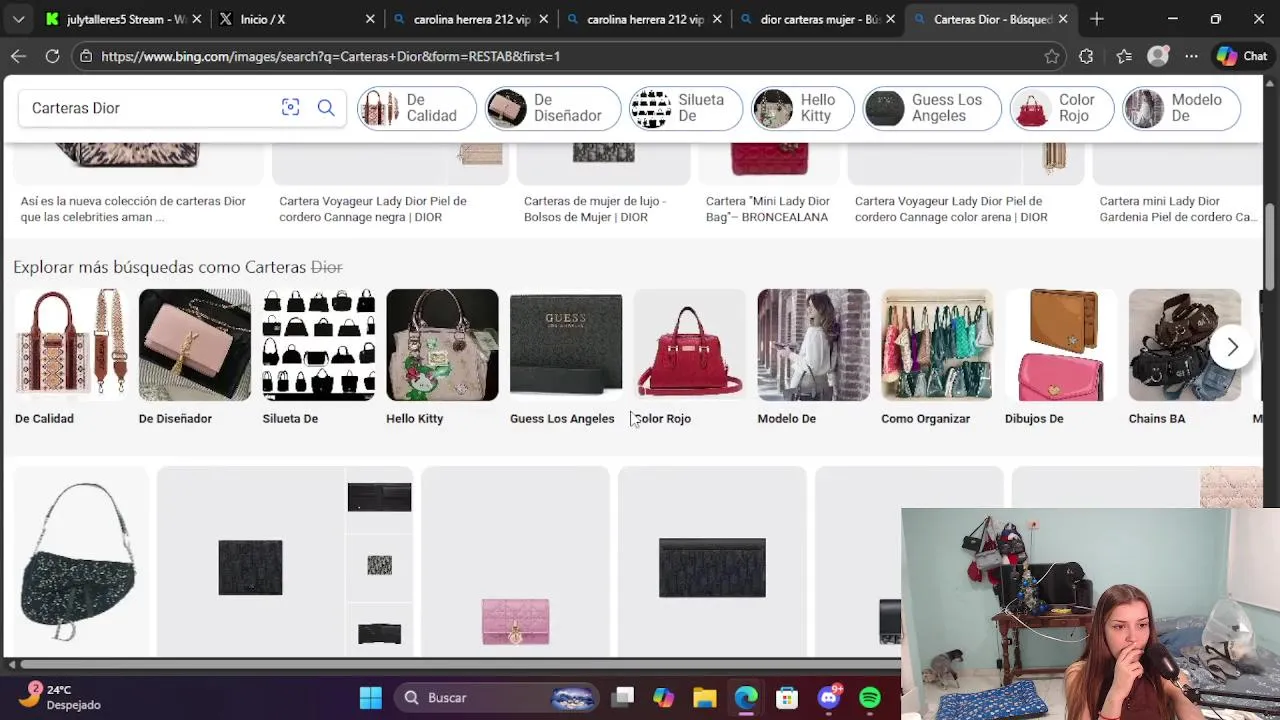The width and height of the screenshot is (1280, 720).
Task: Switch to the Inicio / X tab
Action: point(297,19)
